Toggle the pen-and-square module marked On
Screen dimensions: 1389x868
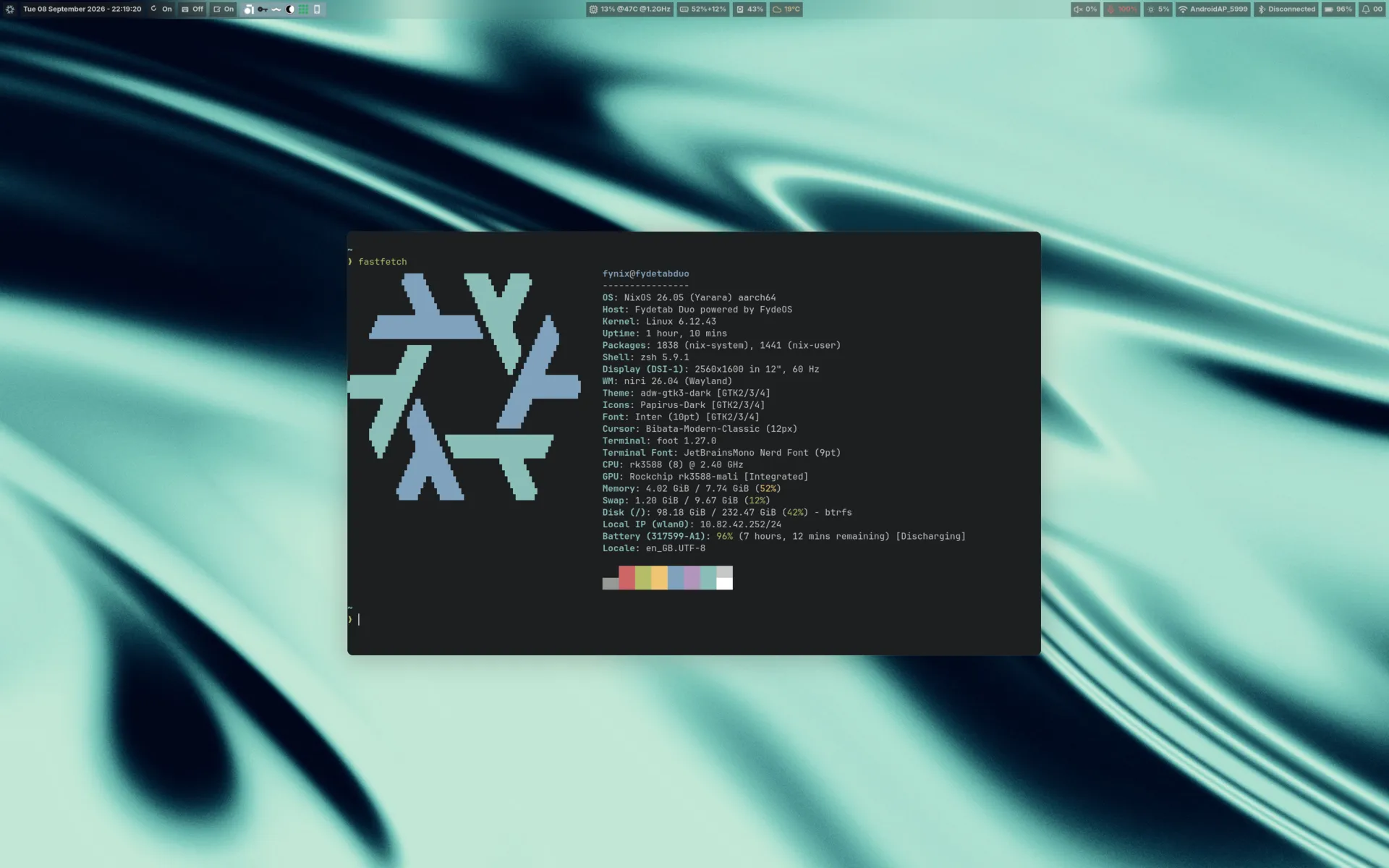pyautogui.click(x=224, y=9)
